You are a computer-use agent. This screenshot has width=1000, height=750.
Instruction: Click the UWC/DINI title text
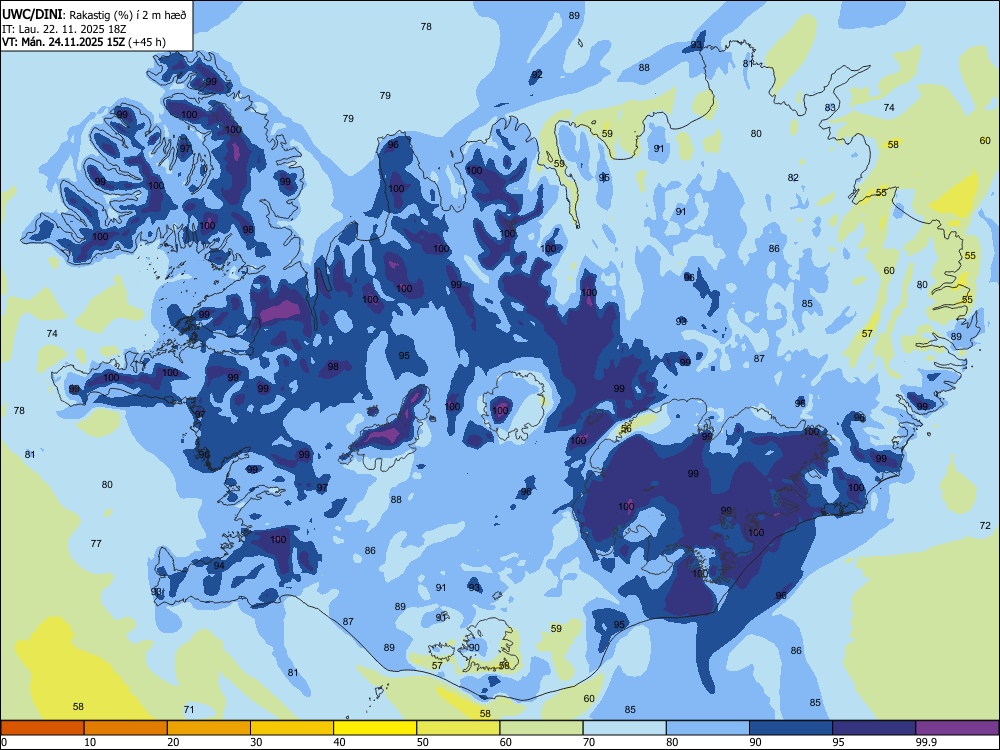(x=32, y=15)
